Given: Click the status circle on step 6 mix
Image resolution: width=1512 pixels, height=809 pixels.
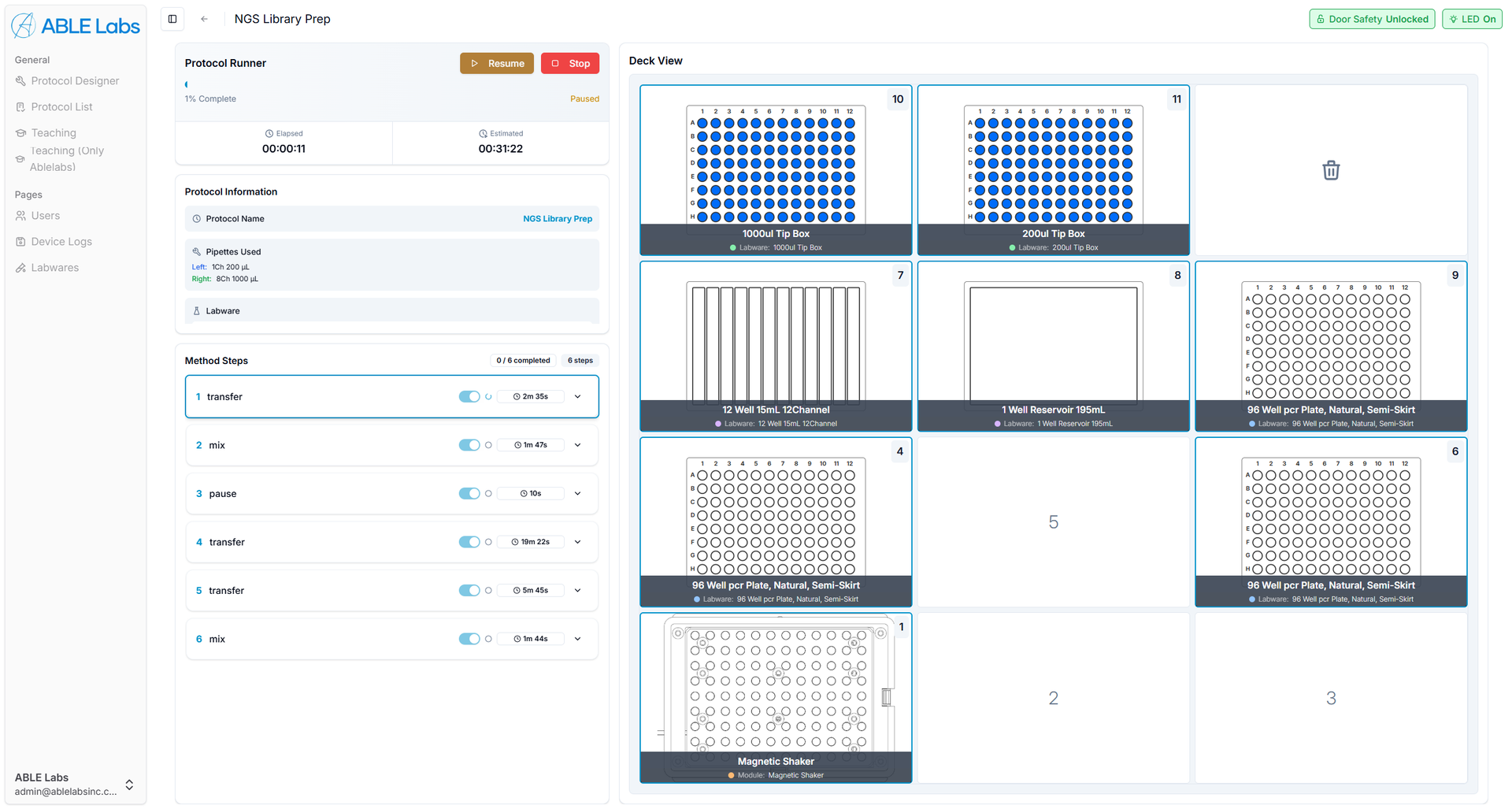Looking at the screenshot, I should (488, 639).
